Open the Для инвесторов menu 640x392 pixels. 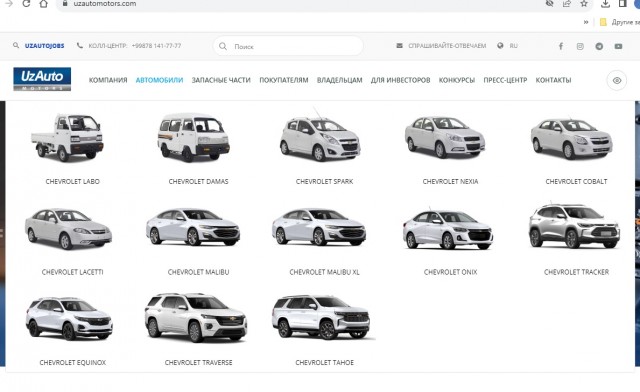tap(400, 80)
